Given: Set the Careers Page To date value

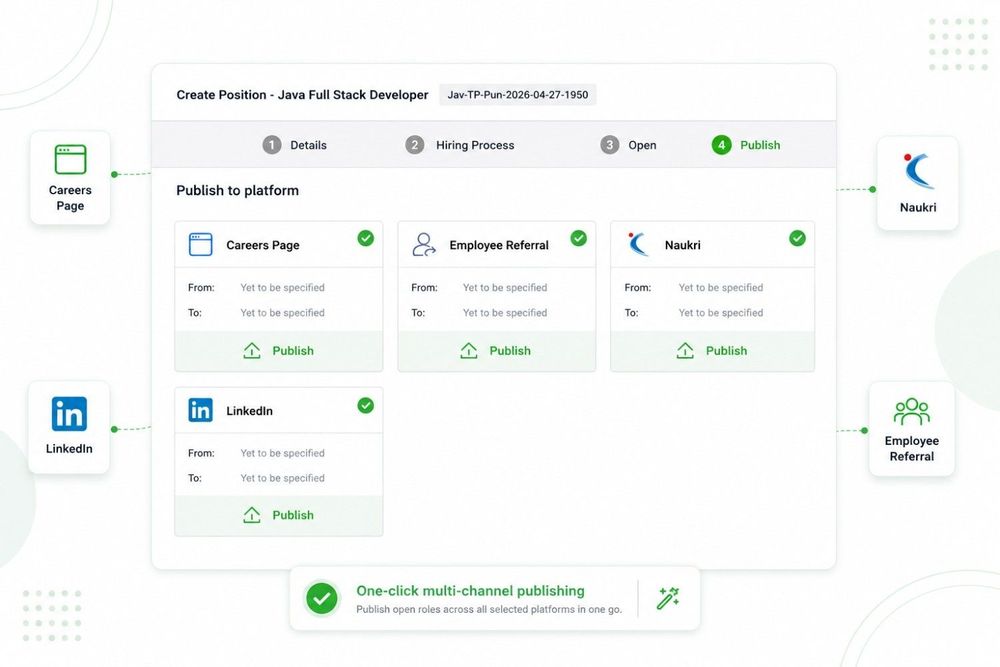Looking at the screenshot, I should (283, 312).
